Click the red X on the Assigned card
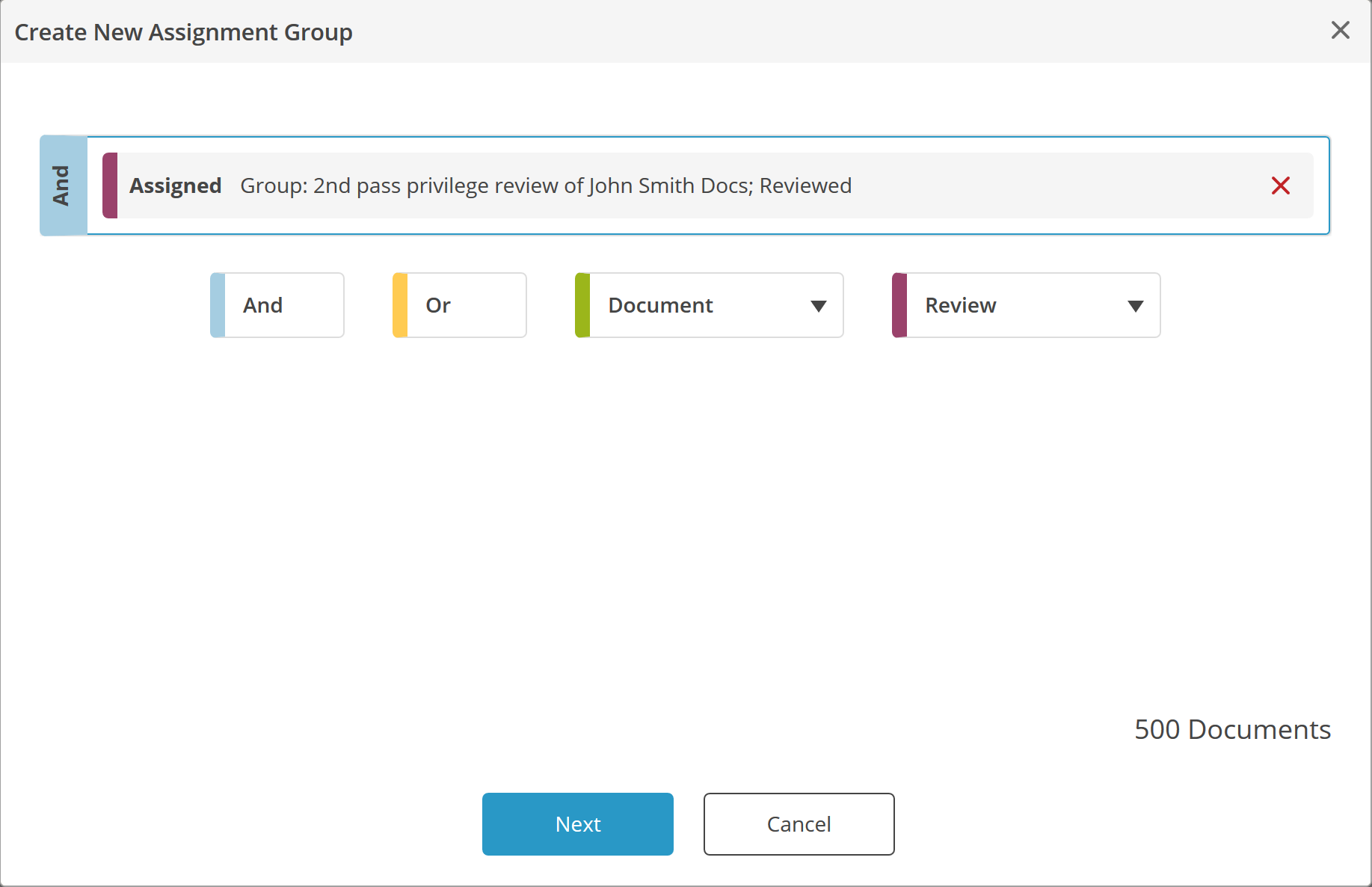1372x887 pixels. [x=1280, y=185]
